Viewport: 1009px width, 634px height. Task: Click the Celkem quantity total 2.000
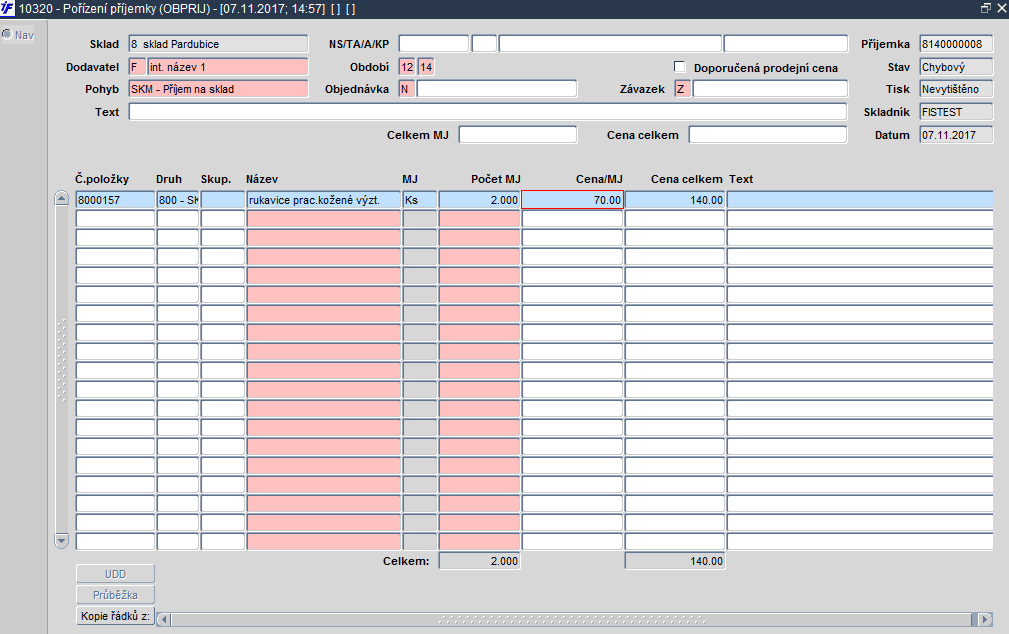click(479, 561)
